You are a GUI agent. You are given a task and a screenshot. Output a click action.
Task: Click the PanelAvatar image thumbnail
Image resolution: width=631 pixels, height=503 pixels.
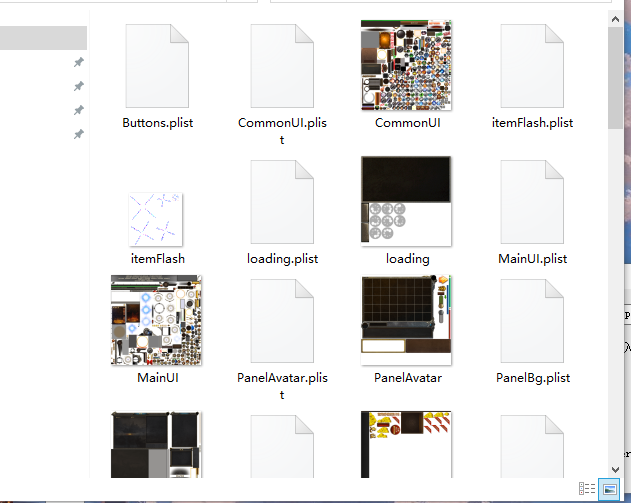pos(407,321)
